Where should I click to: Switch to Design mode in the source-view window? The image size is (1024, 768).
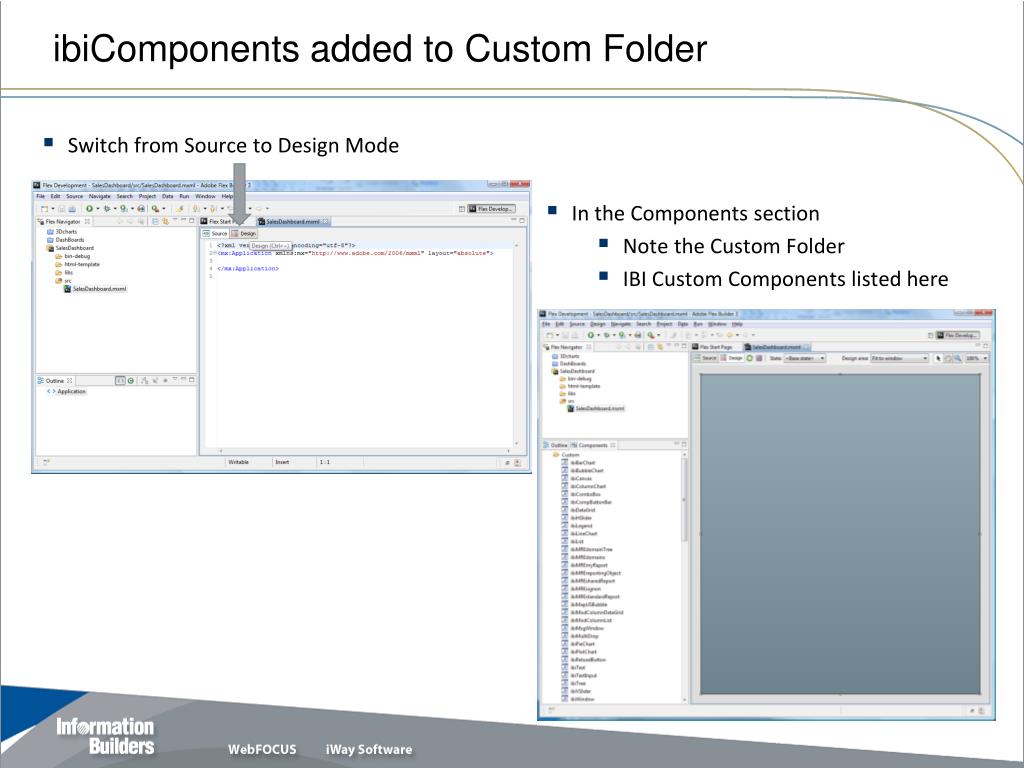click(244, 233)
